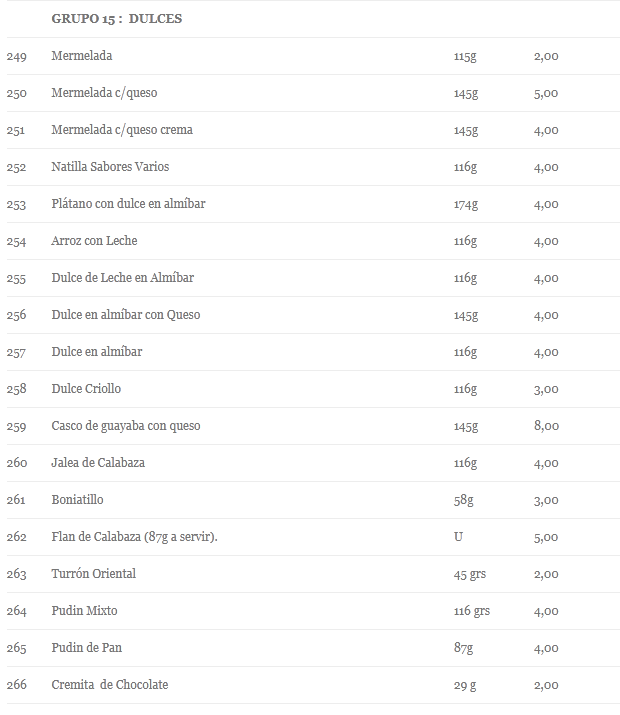
Task: Select the Pudin Mixto row text
Action: pos(84,610)
